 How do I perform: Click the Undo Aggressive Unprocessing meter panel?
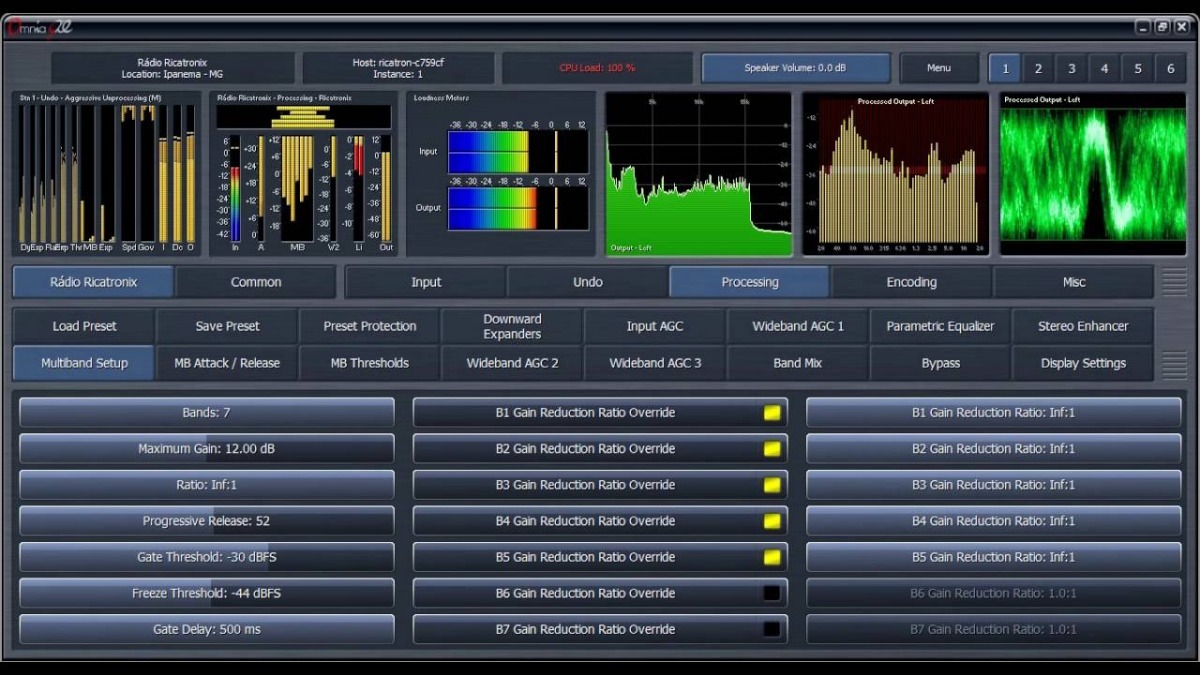click(107, 174)
